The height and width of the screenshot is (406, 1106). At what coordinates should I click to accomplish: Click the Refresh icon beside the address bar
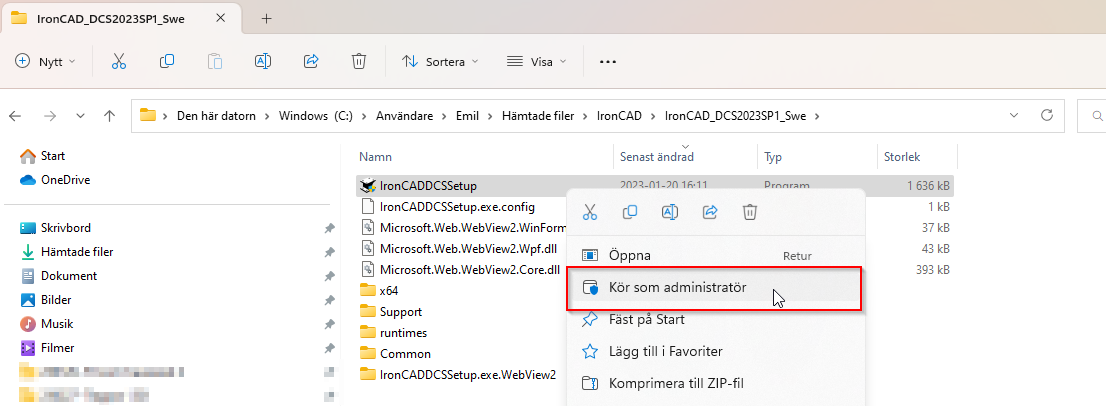[x=1047, y=116]
